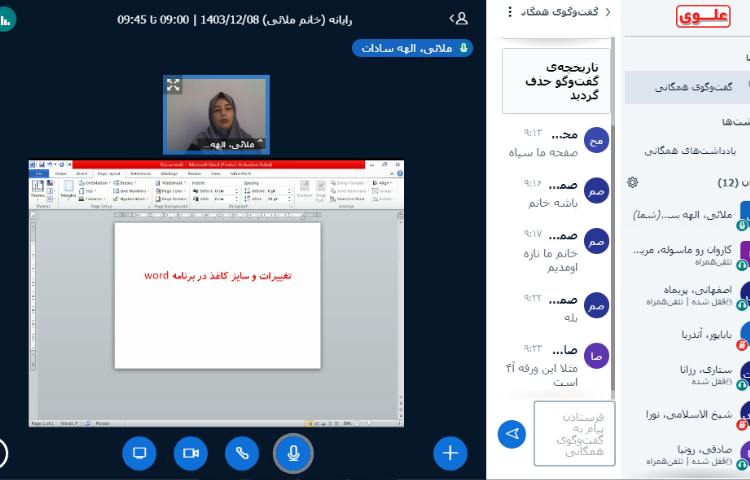Open Line Numbers dropdown in Word ribbon

[130, 191]
